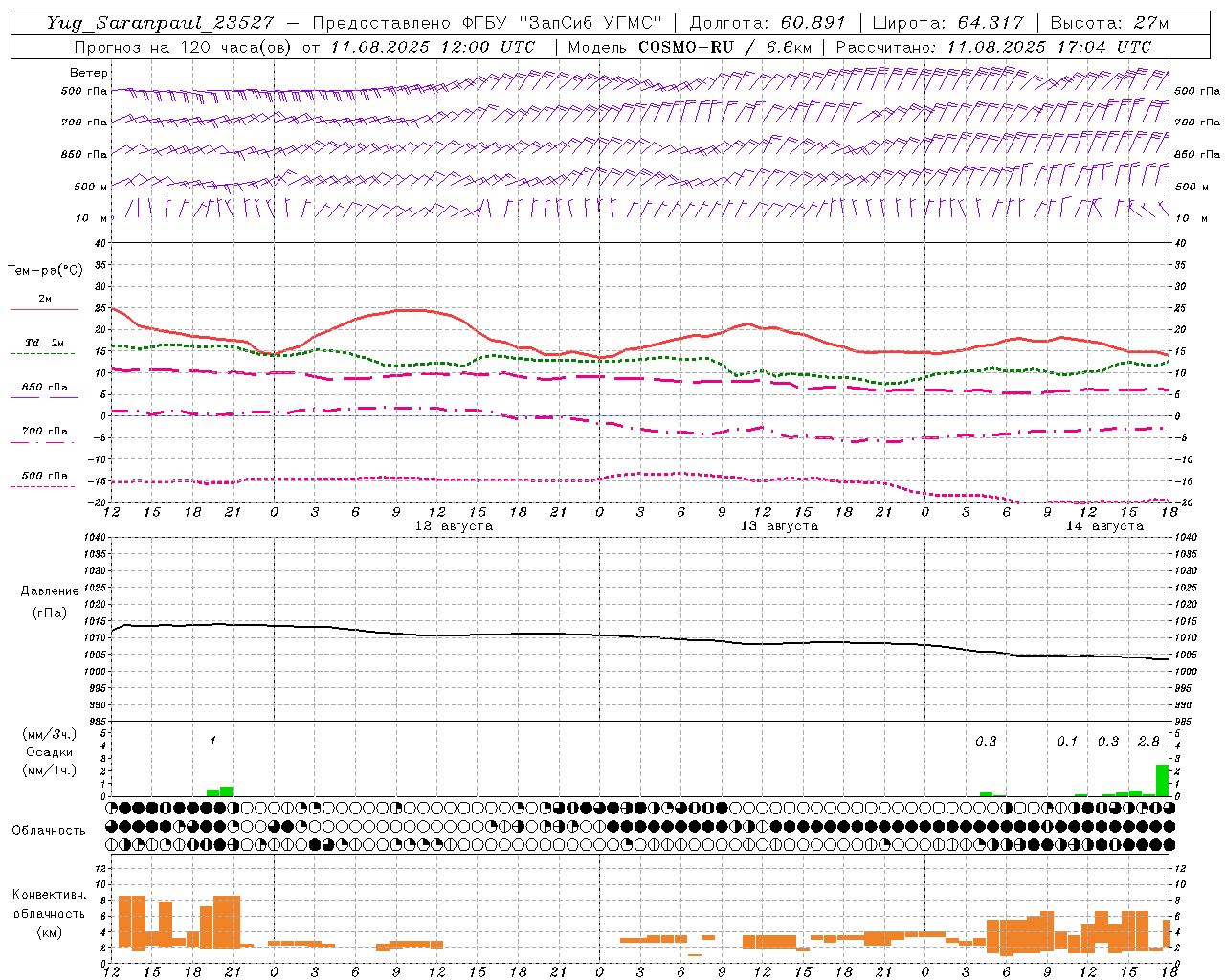Click the 13 августа date label

[779, 526]
